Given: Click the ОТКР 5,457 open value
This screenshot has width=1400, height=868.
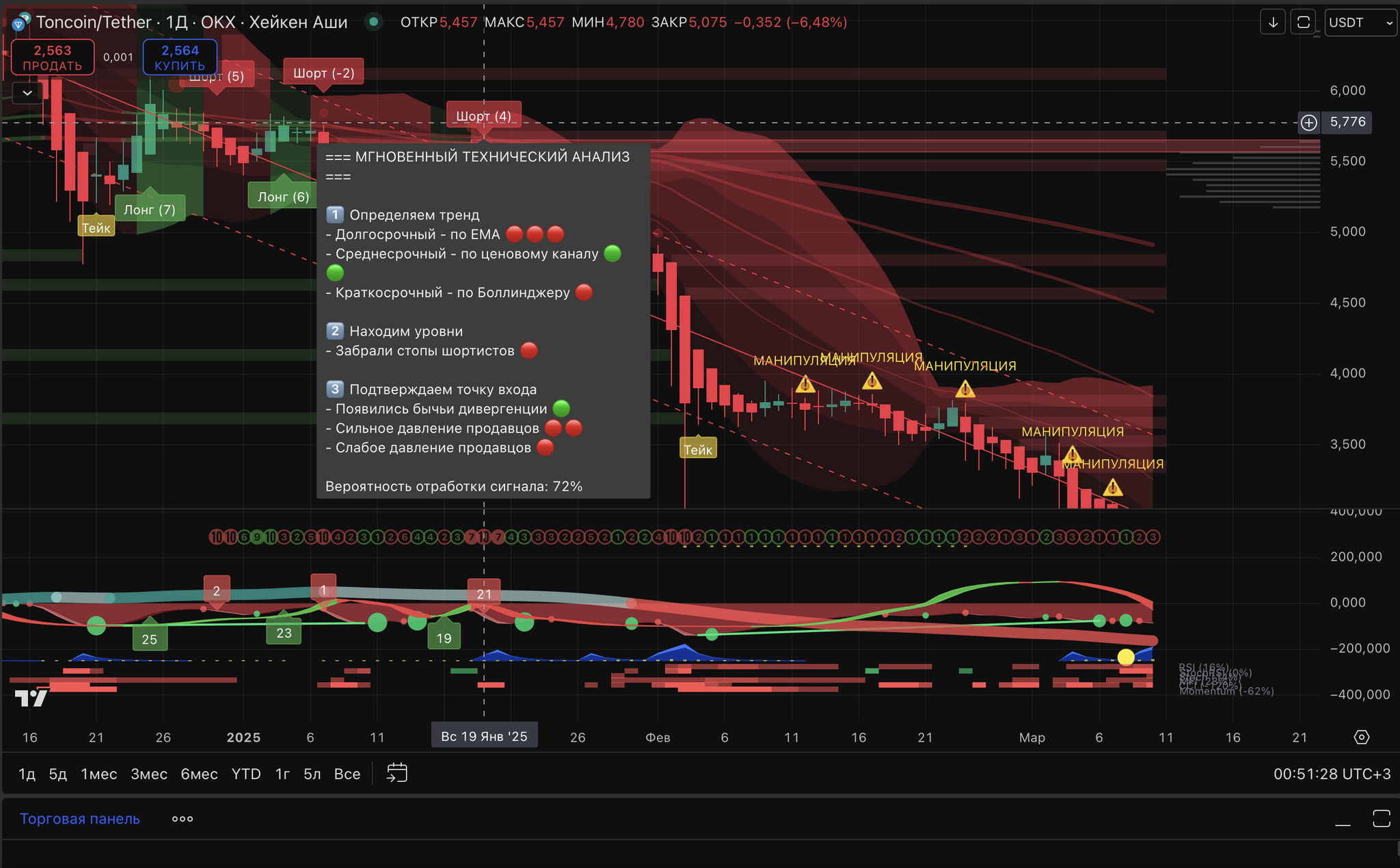Looking at the screenshot, I should (x=439, y=22).
